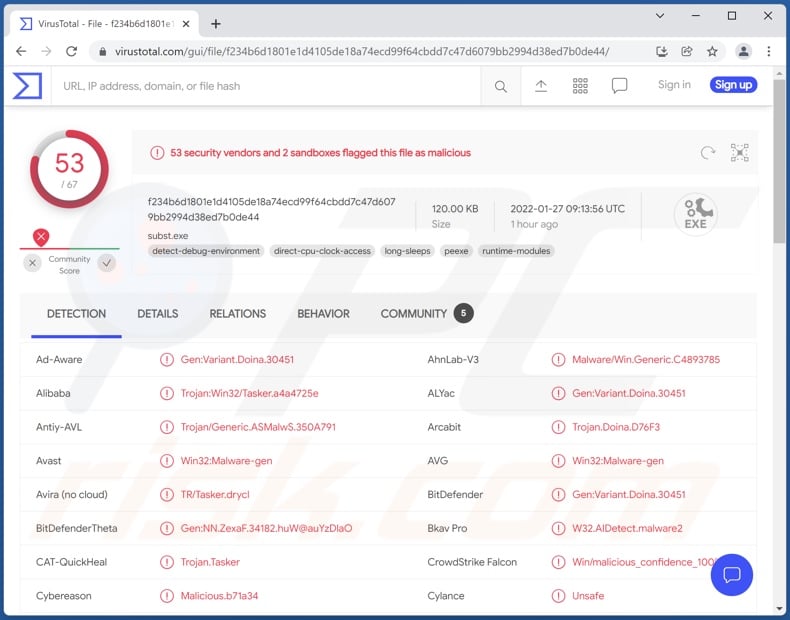The width and height of the screenshot is (790, 620).
Task: Click the browser forward arrow
Action: click(46, 51)
